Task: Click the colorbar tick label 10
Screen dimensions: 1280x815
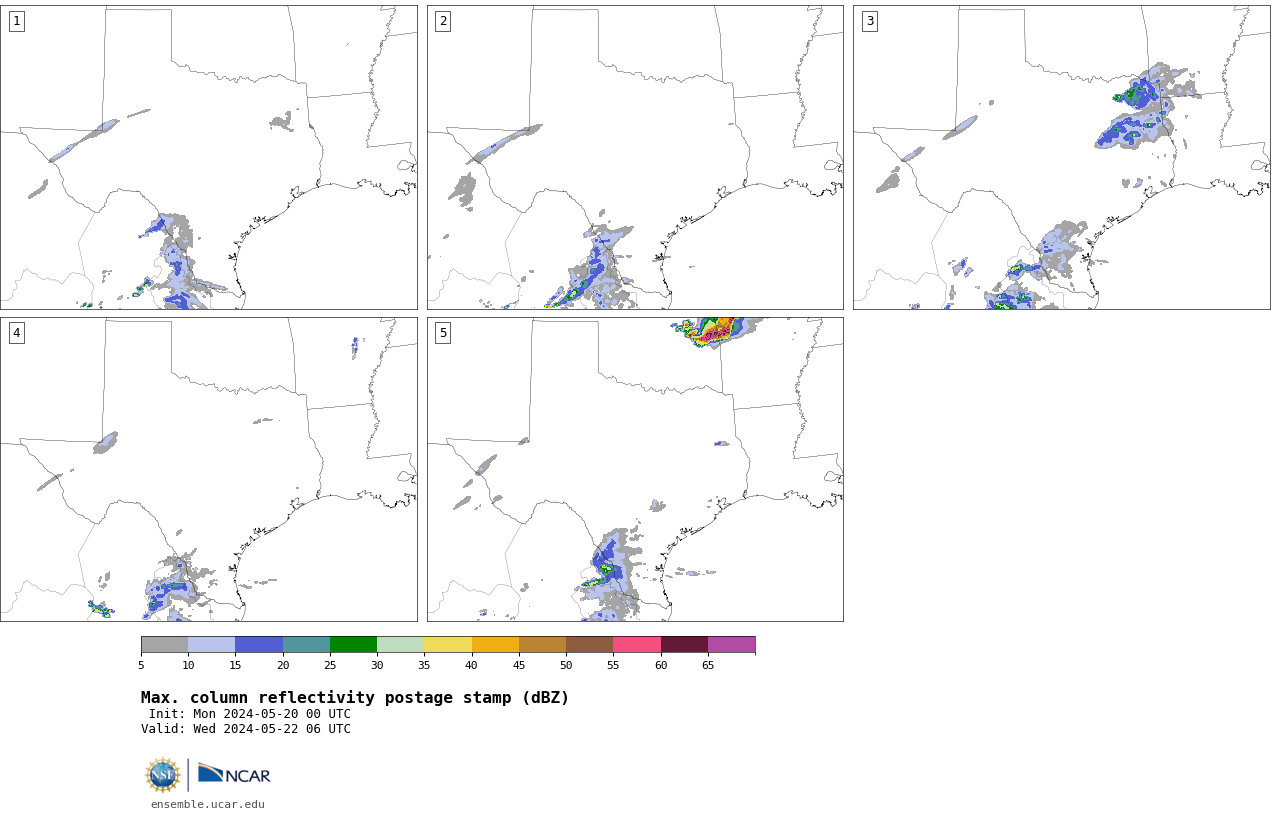Action: coord(188,665)
